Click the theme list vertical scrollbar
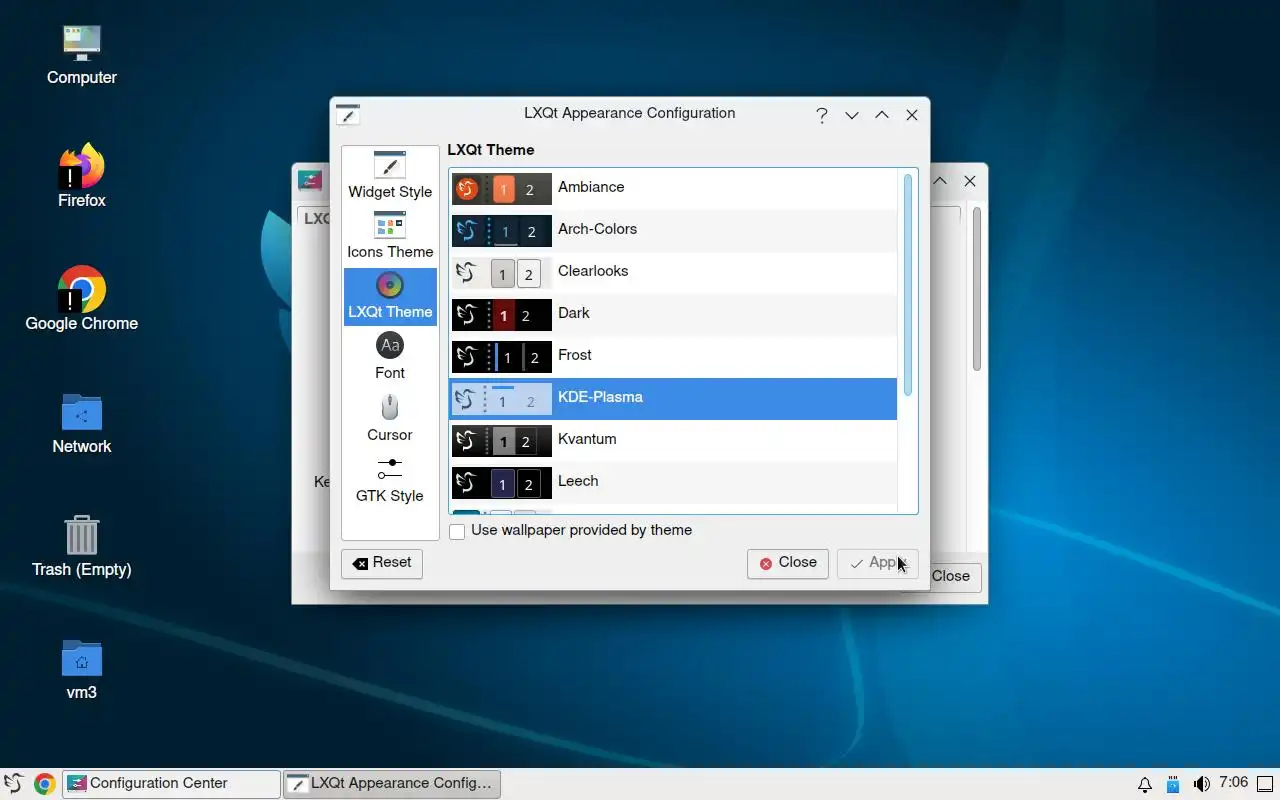The width and height of the screenshot is (1280, 800). coord(908,285)
